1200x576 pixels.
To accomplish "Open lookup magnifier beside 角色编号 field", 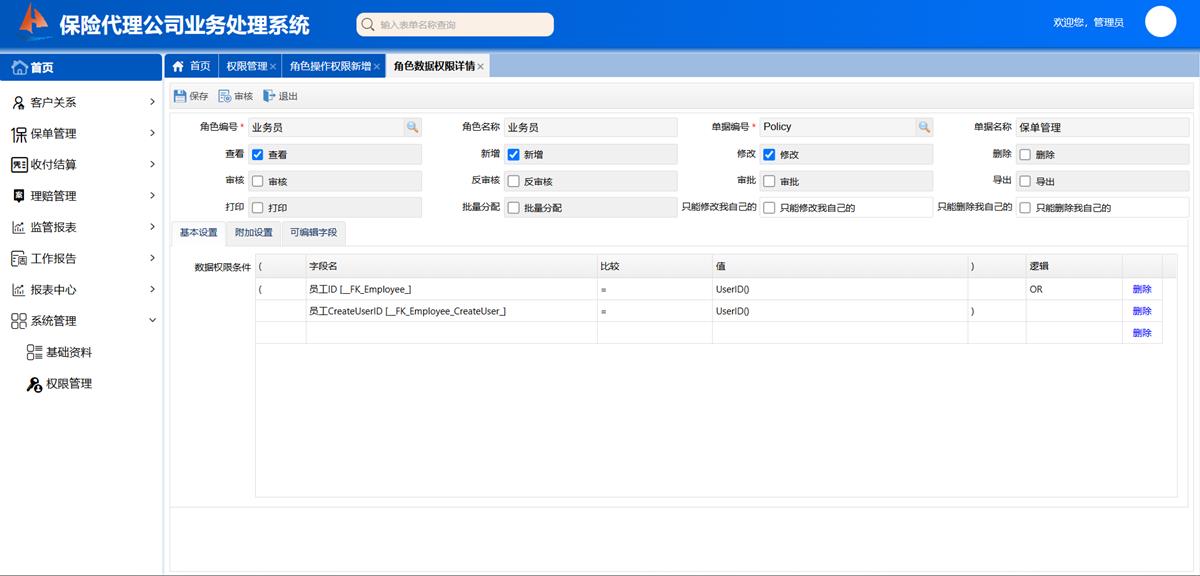I will pyautogui.click(x=412, y=127).
